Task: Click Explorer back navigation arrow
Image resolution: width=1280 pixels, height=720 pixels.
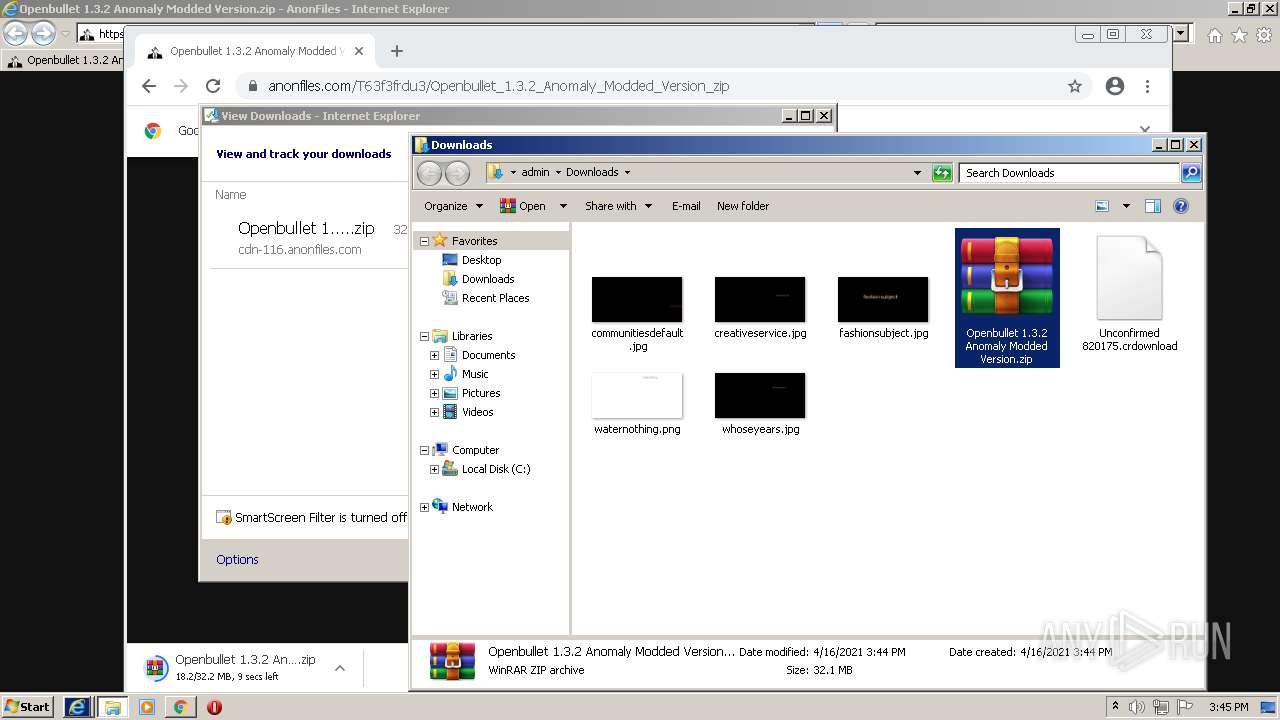Action: 429,173
